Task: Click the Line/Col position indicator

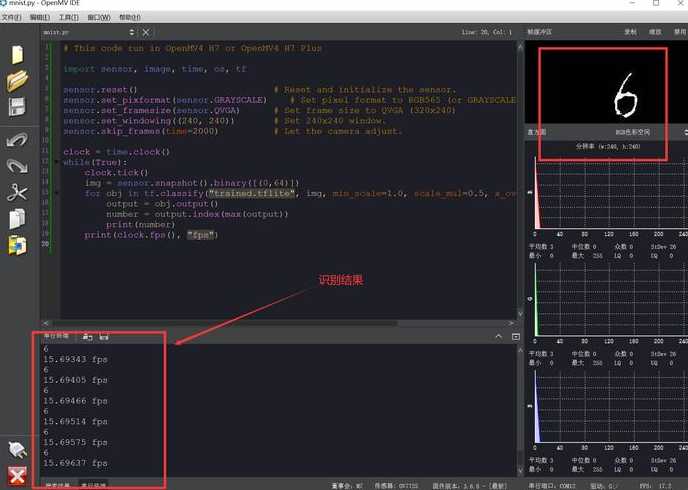Action: (x=486, y=32)
